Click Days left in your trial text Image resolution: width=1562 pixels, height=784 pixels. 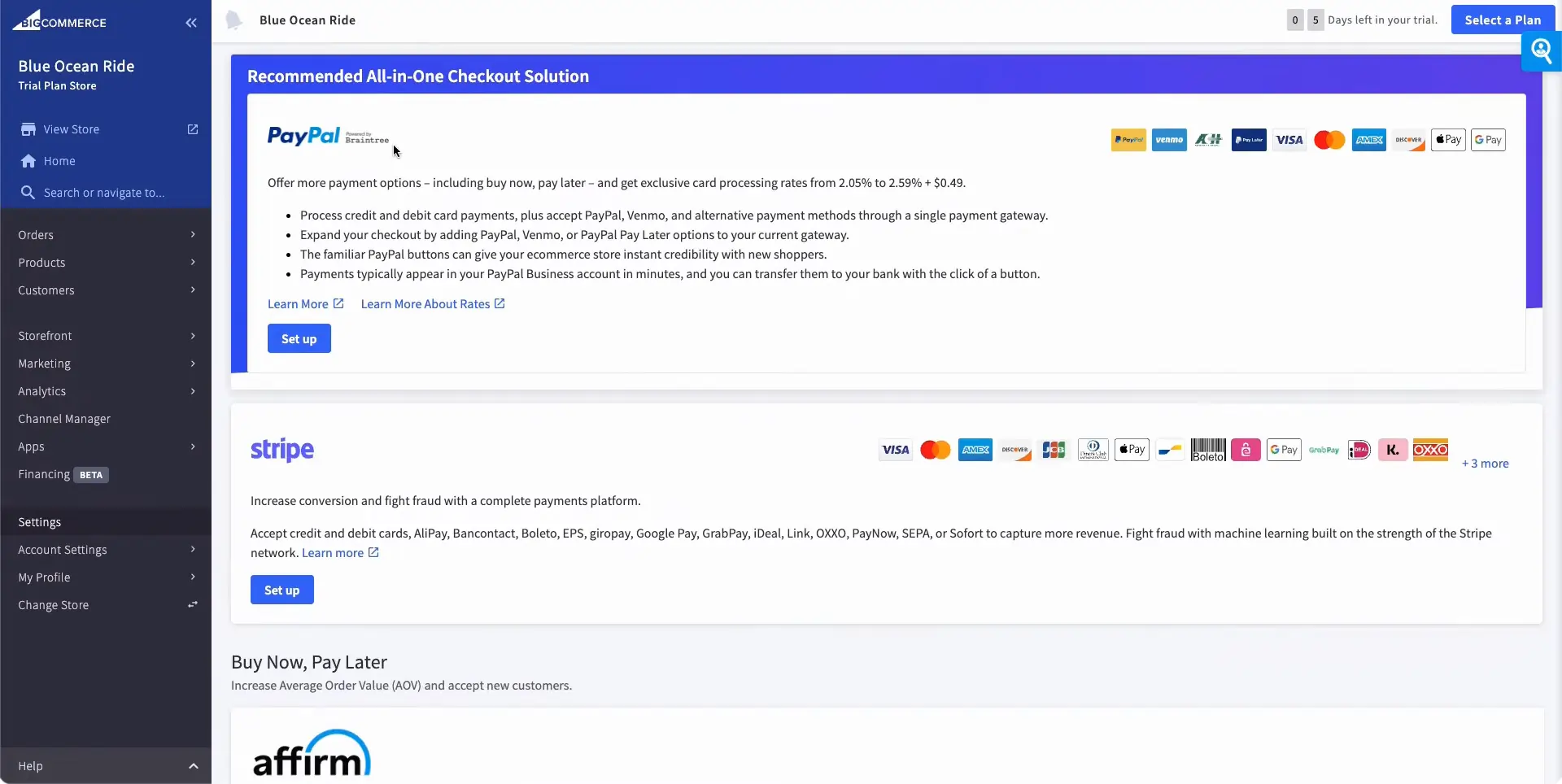[x=1382, y=20]
